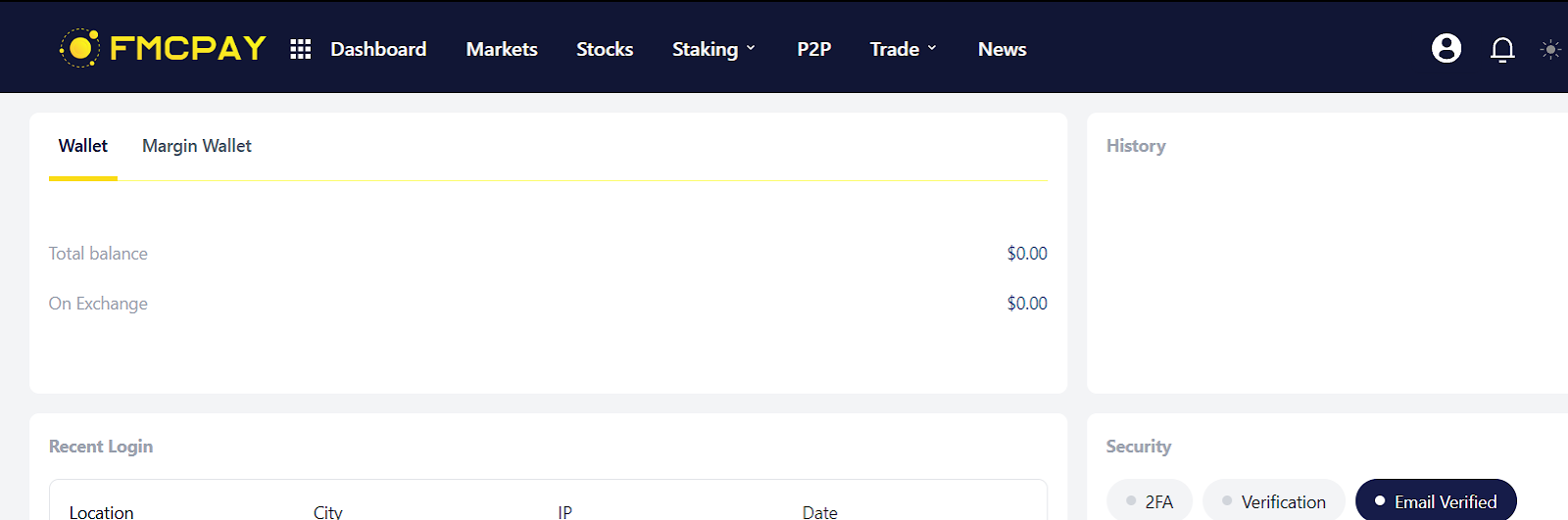Select the Wallet tab
The height and width of the screenshot is (520, 1568).
pyautogui.click(x=83, y=146)
